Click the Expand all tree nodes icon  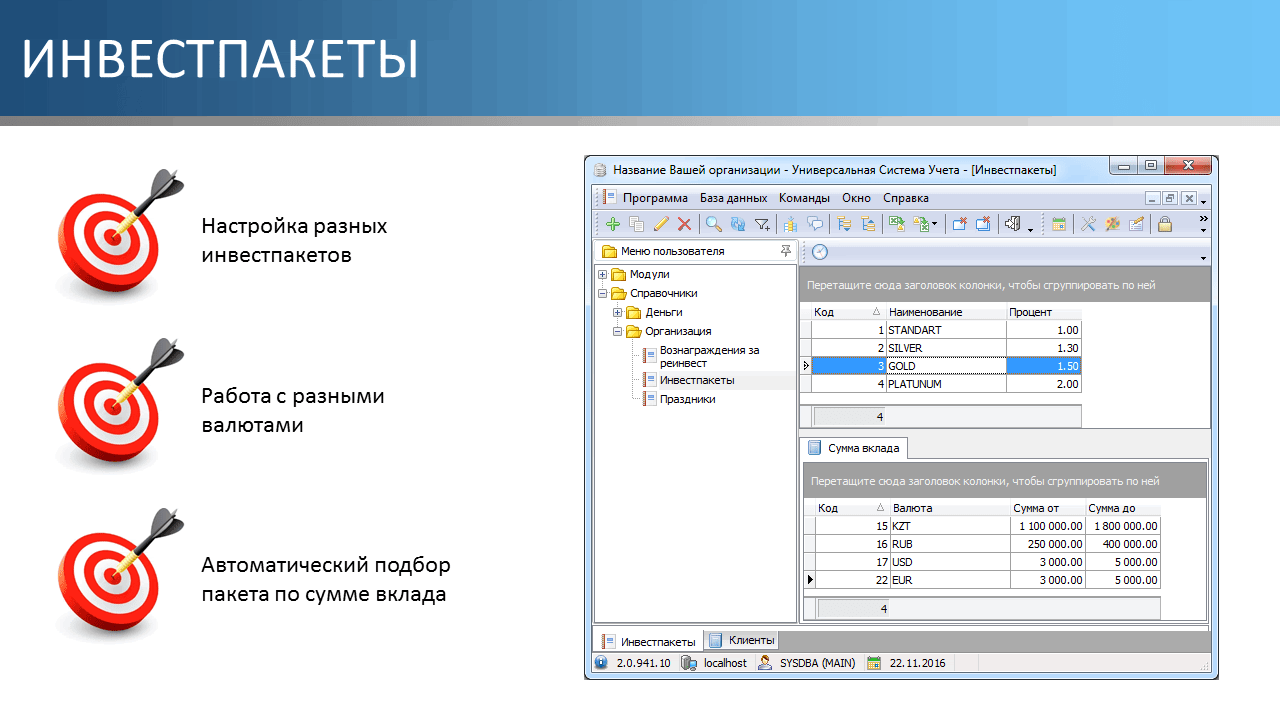pos(845,224)
